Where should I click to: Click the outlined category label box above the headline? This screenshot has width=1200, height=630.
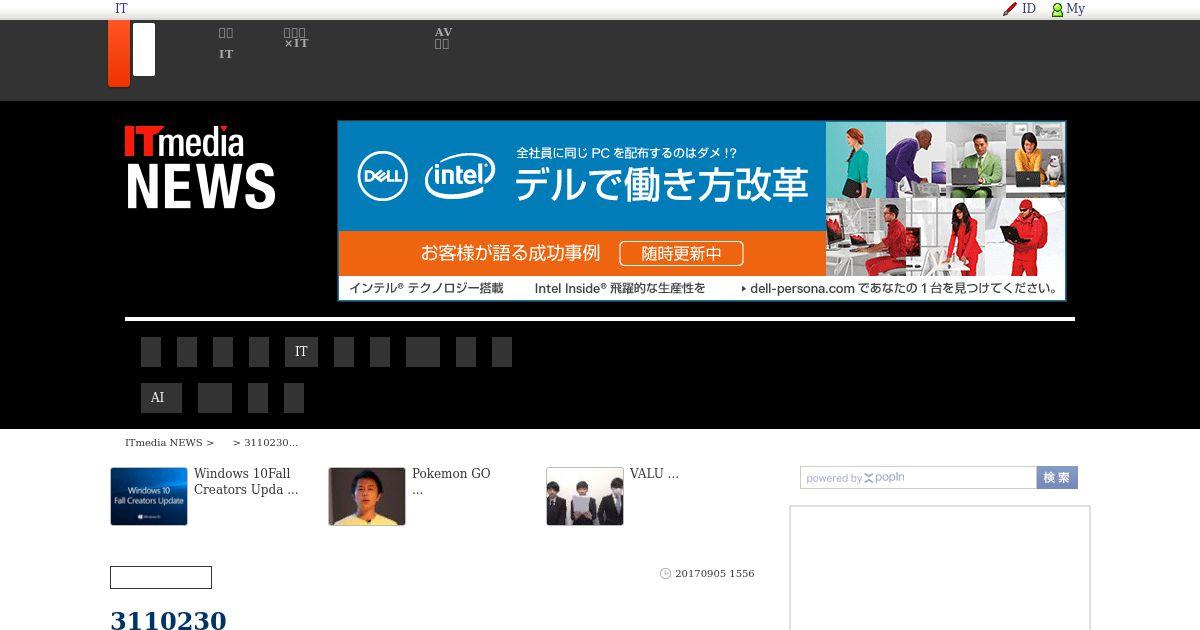(x=161, y=578)
